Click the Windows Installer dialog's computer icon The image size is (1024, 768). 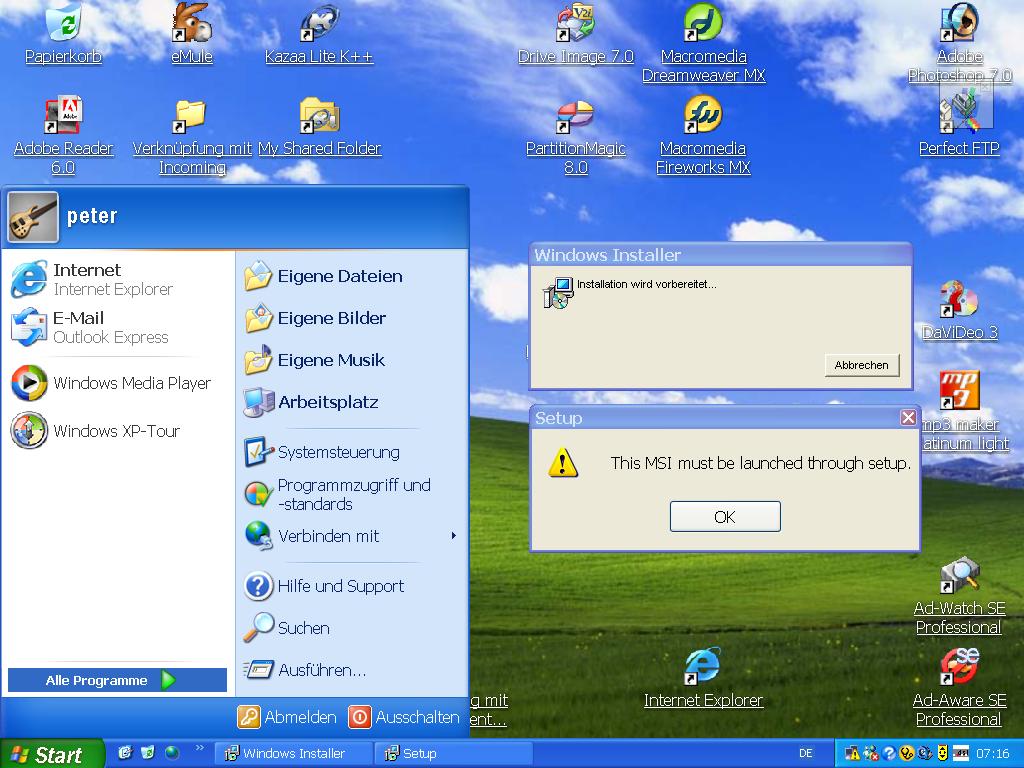pos(558,293)
